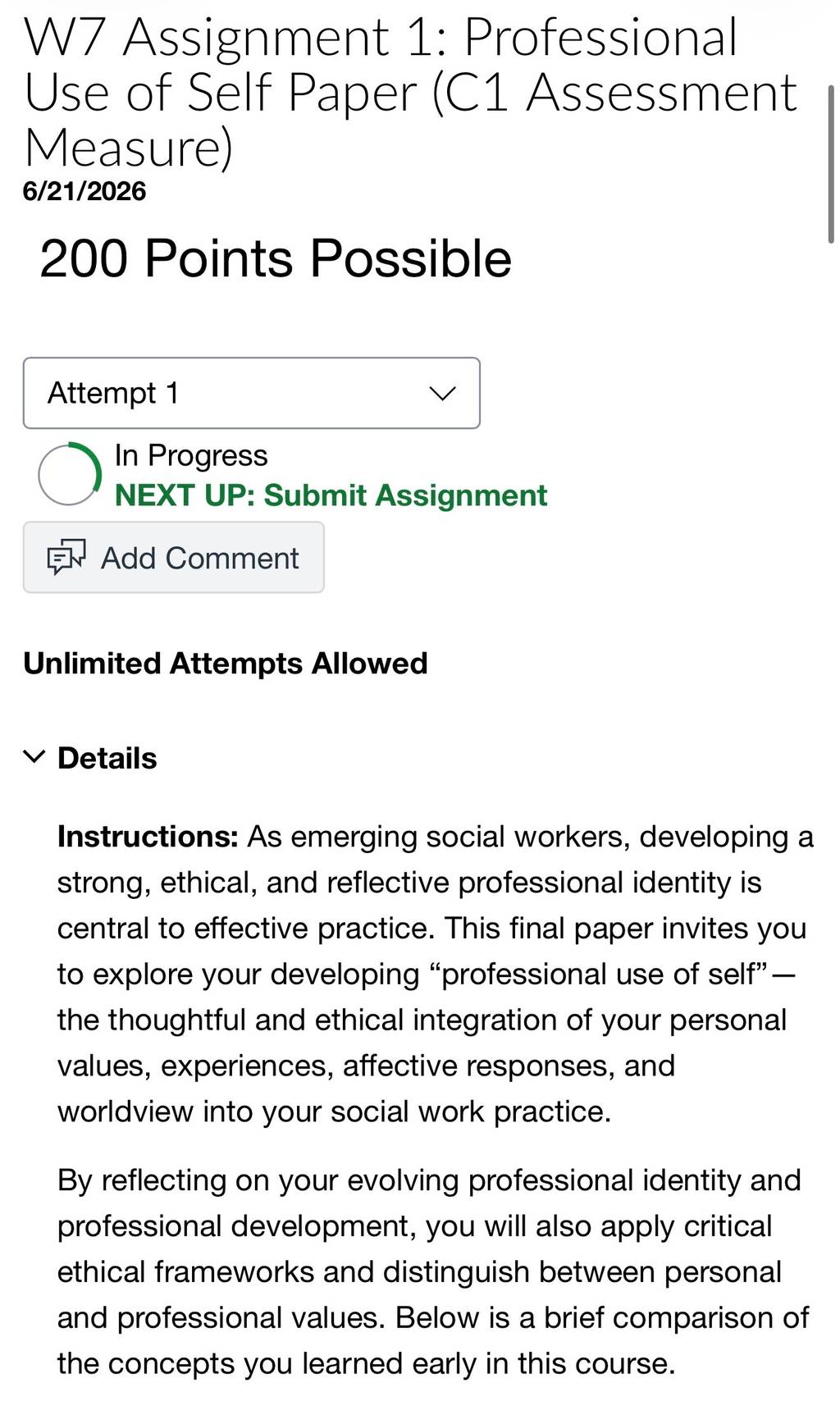Click NEXT UP: Submit Assignment link
The image size is (840, 1415).
tap(331, 495)
